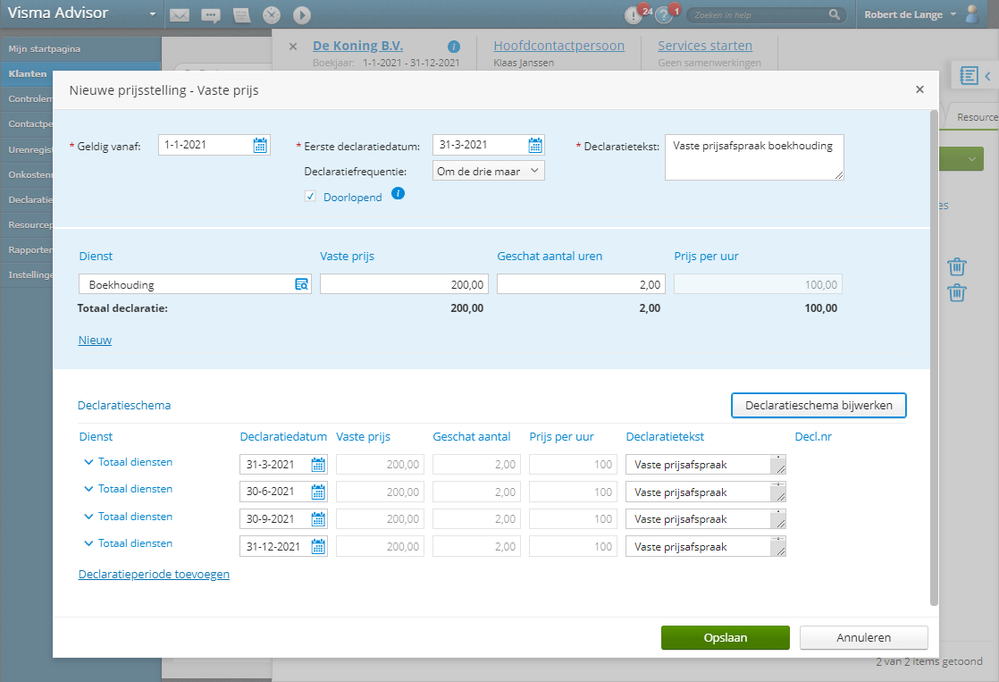
Task: Click the play button icon in top bar
Action: coord(302,15)
